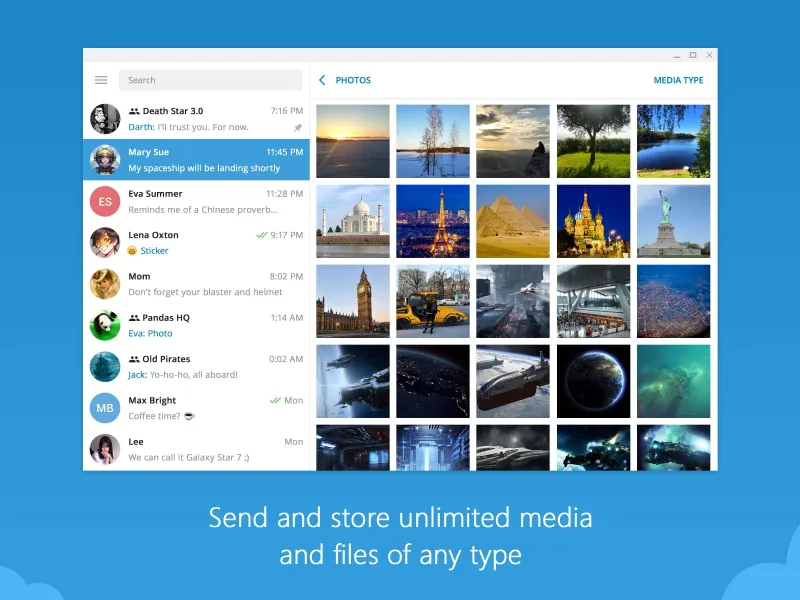Click 'We can call it Galaxy Star 7' text
The image size is (800, 600).
pos(189,457)
